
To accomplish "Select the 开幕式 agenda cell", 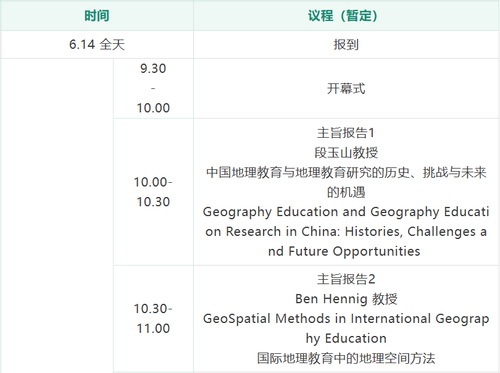I will [x=346, y=89].
